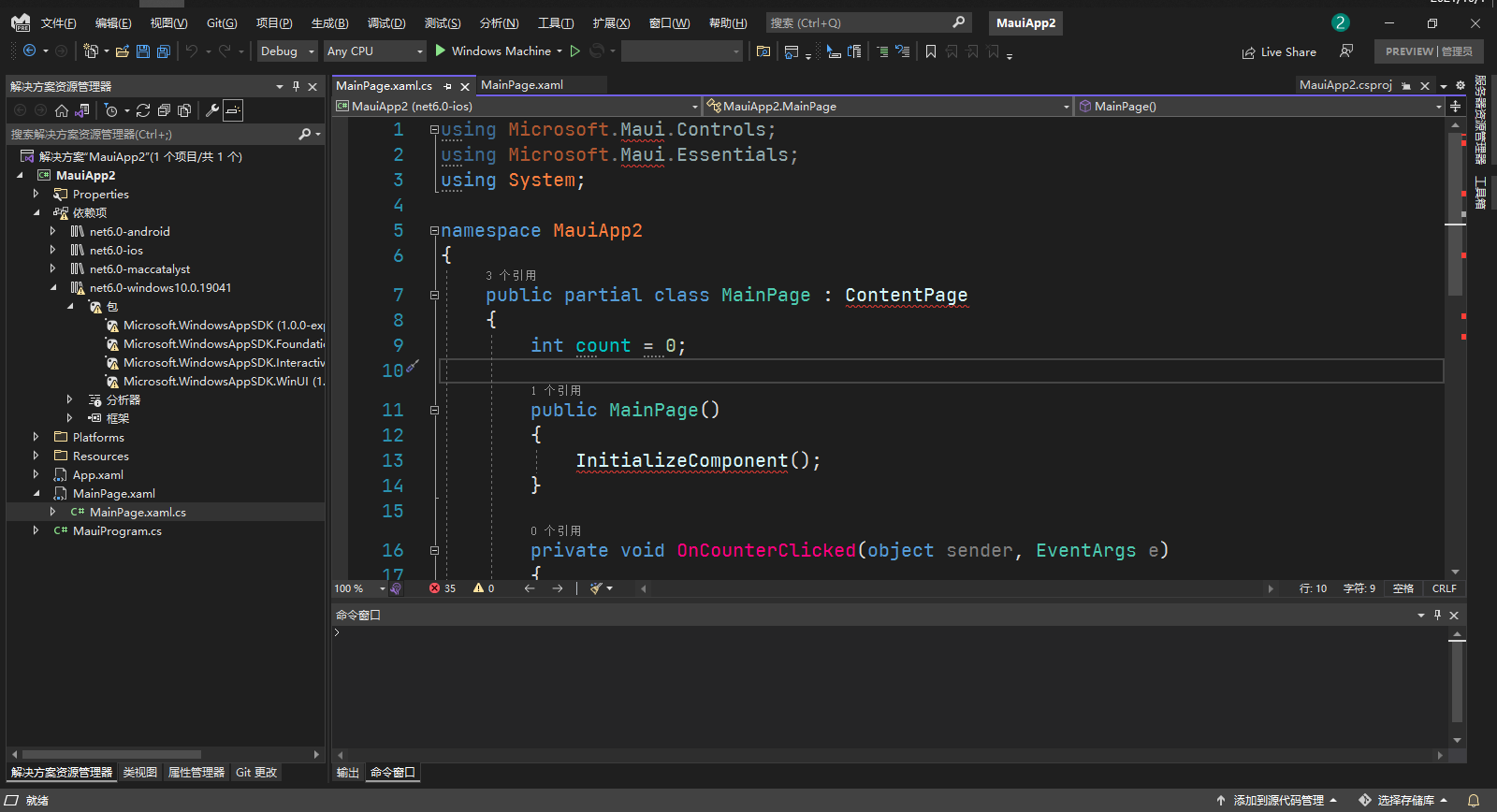Click the Save All toolbar icon
This screenshot has width=1497, height=812.
pyautogui.click(x=164, y=51)
